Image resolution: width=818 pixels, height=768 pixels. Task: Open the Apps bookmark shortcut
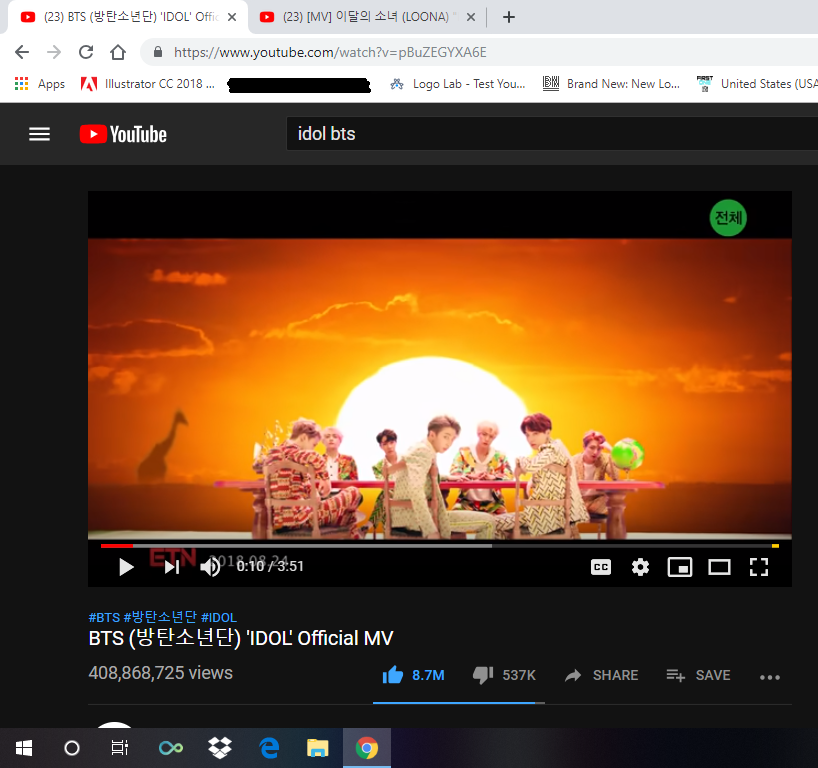(x=40, y=84)
